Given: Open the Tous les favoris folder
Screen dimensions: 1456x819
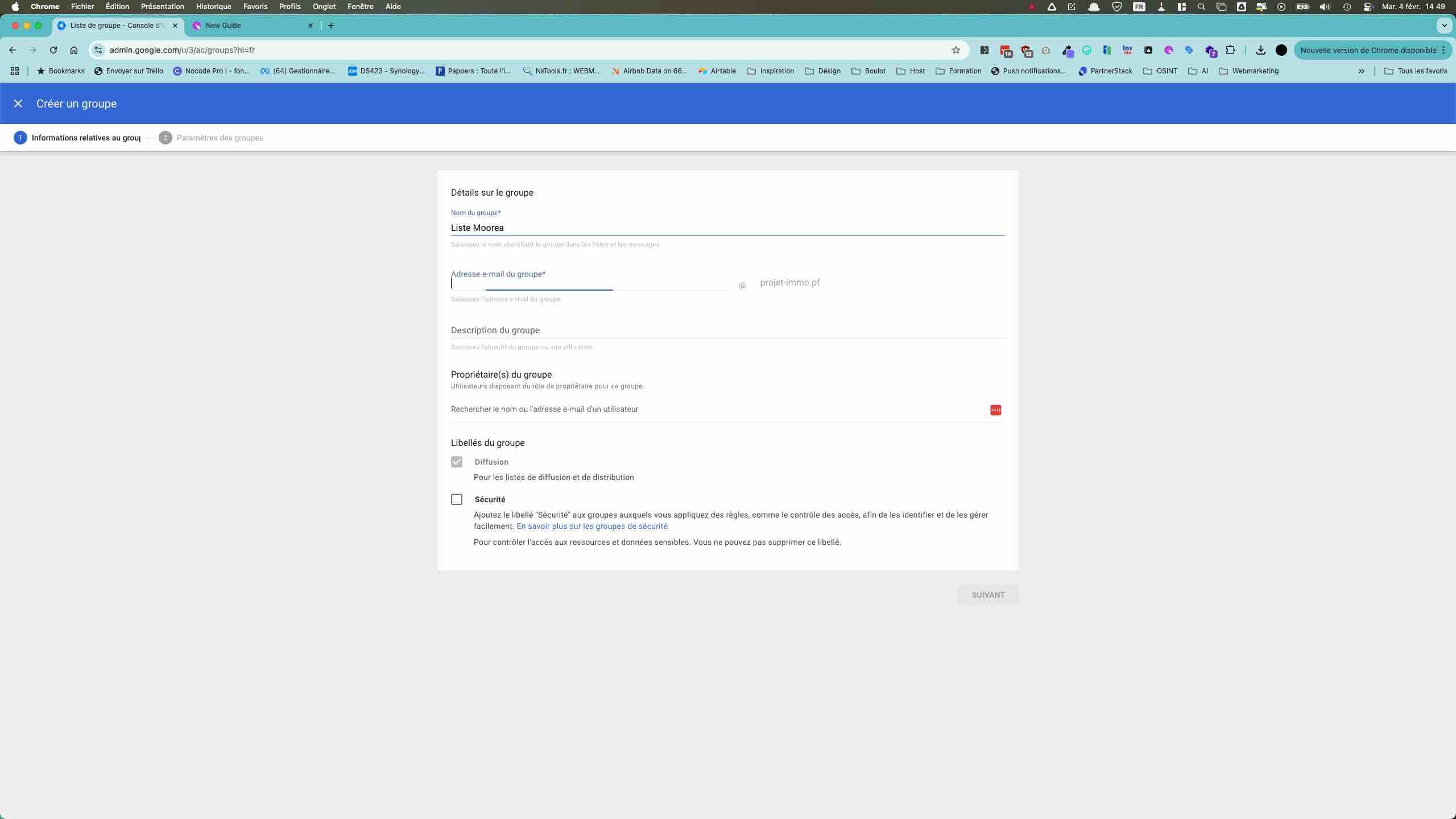Looking at the screenshot, I should click(x=1416, y=71).
